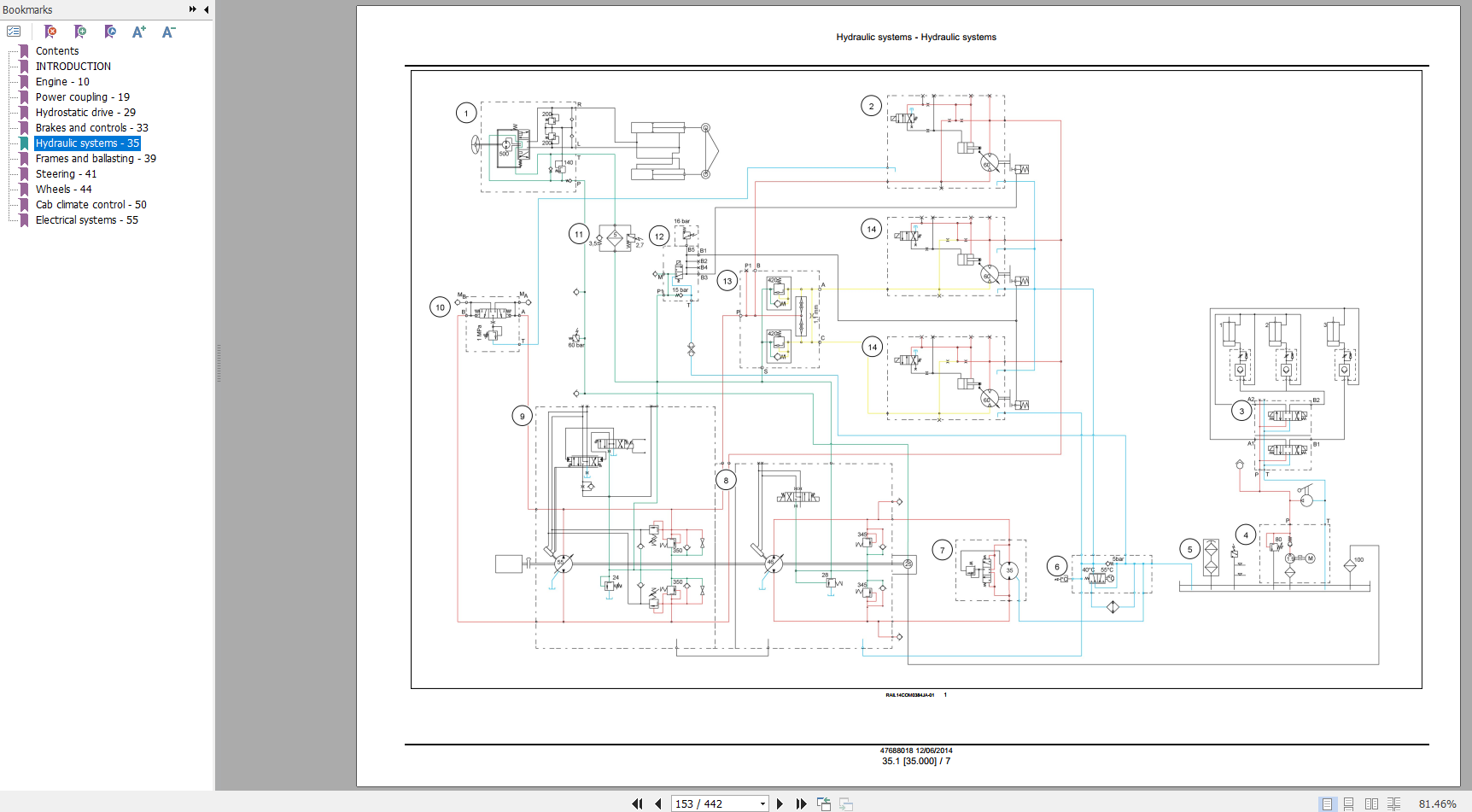This screenshot has width=1472, height=812.
Task: Jump to the first page
Action: [x=637, y=803]
